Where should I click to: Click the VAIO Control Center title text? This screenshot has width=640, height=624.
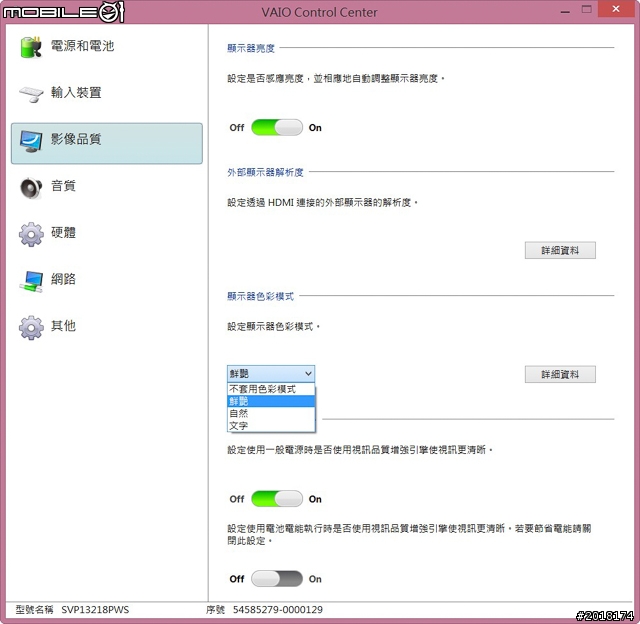click(x=320, y=12)
